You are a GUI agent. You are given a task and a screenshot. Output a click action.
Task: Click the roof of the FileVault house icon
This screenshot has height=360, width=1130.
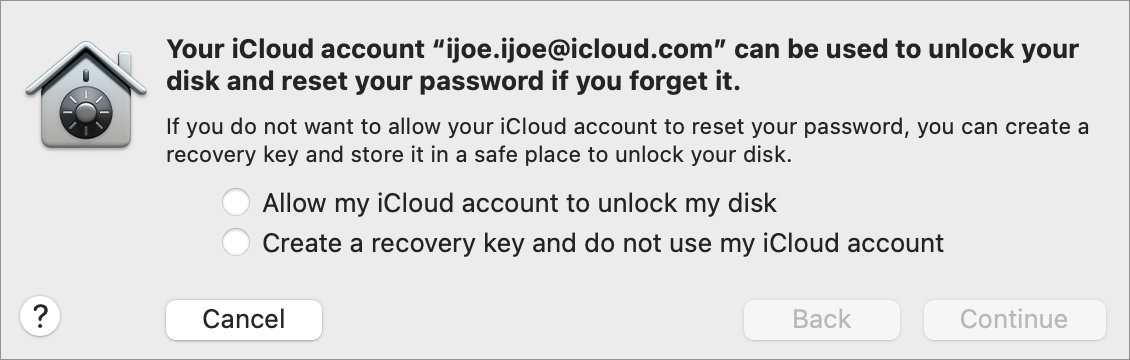pos(86,66)
